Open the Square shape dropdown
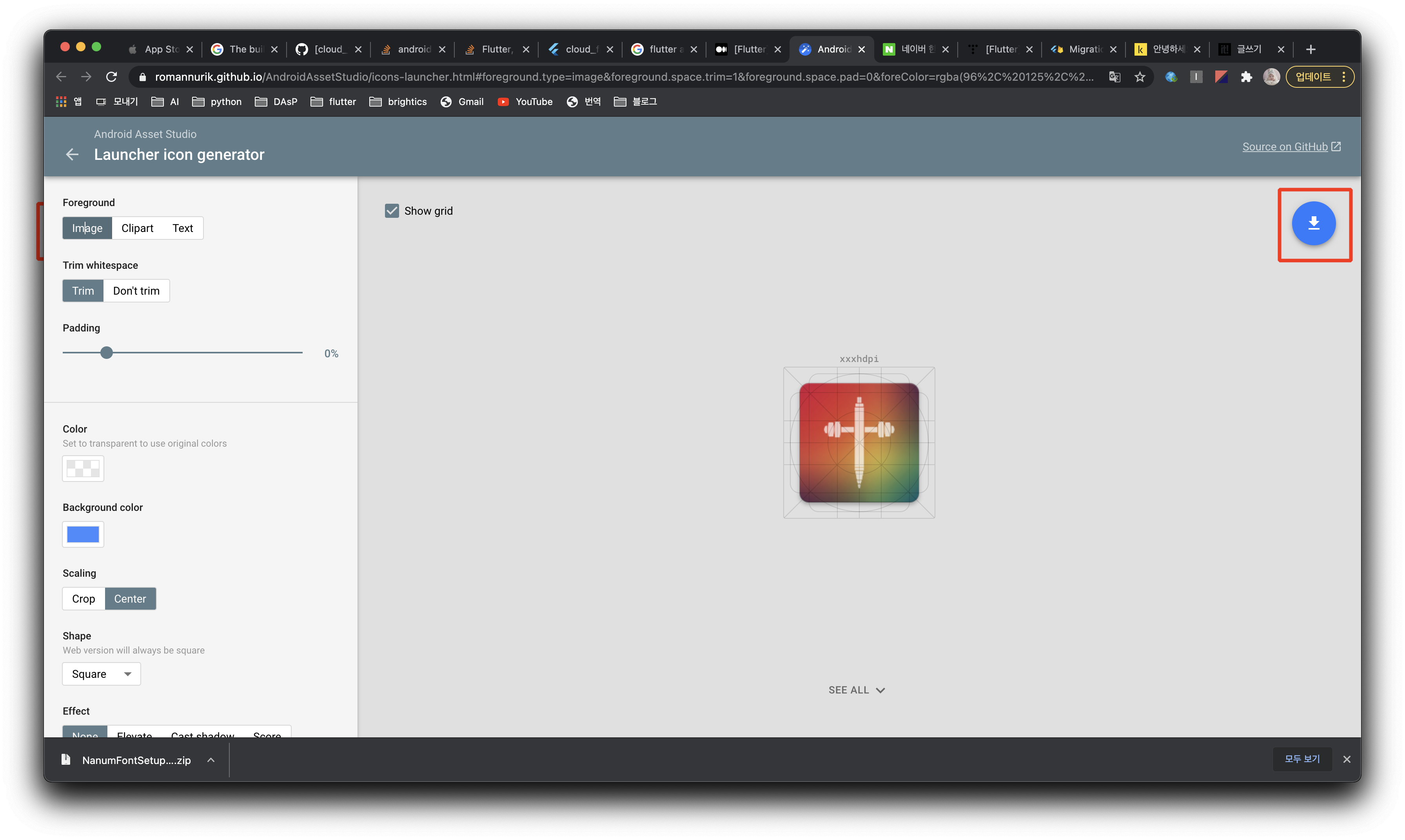The width and height of the screenshot is (1405, 840). 102,674
